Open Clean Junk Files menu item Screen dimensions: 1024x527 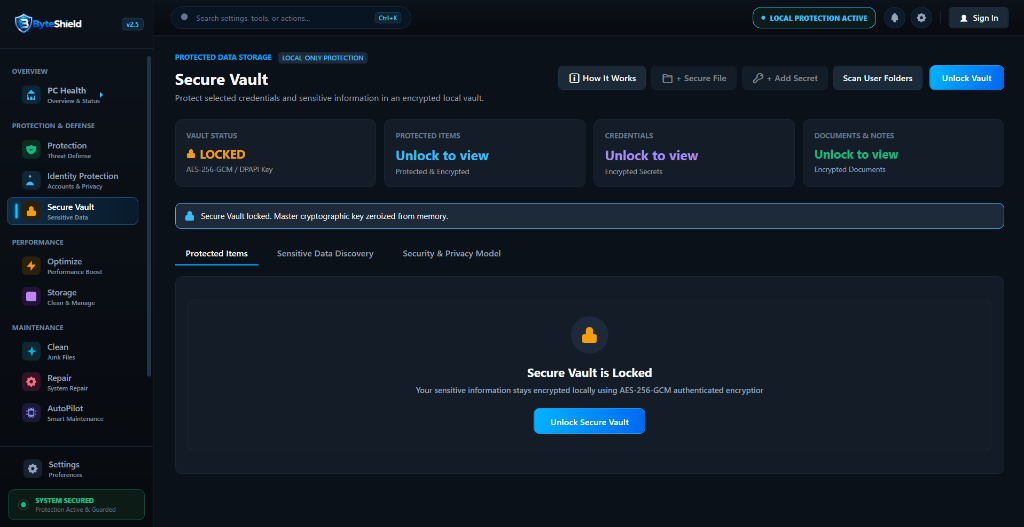(x=72, y=351)
